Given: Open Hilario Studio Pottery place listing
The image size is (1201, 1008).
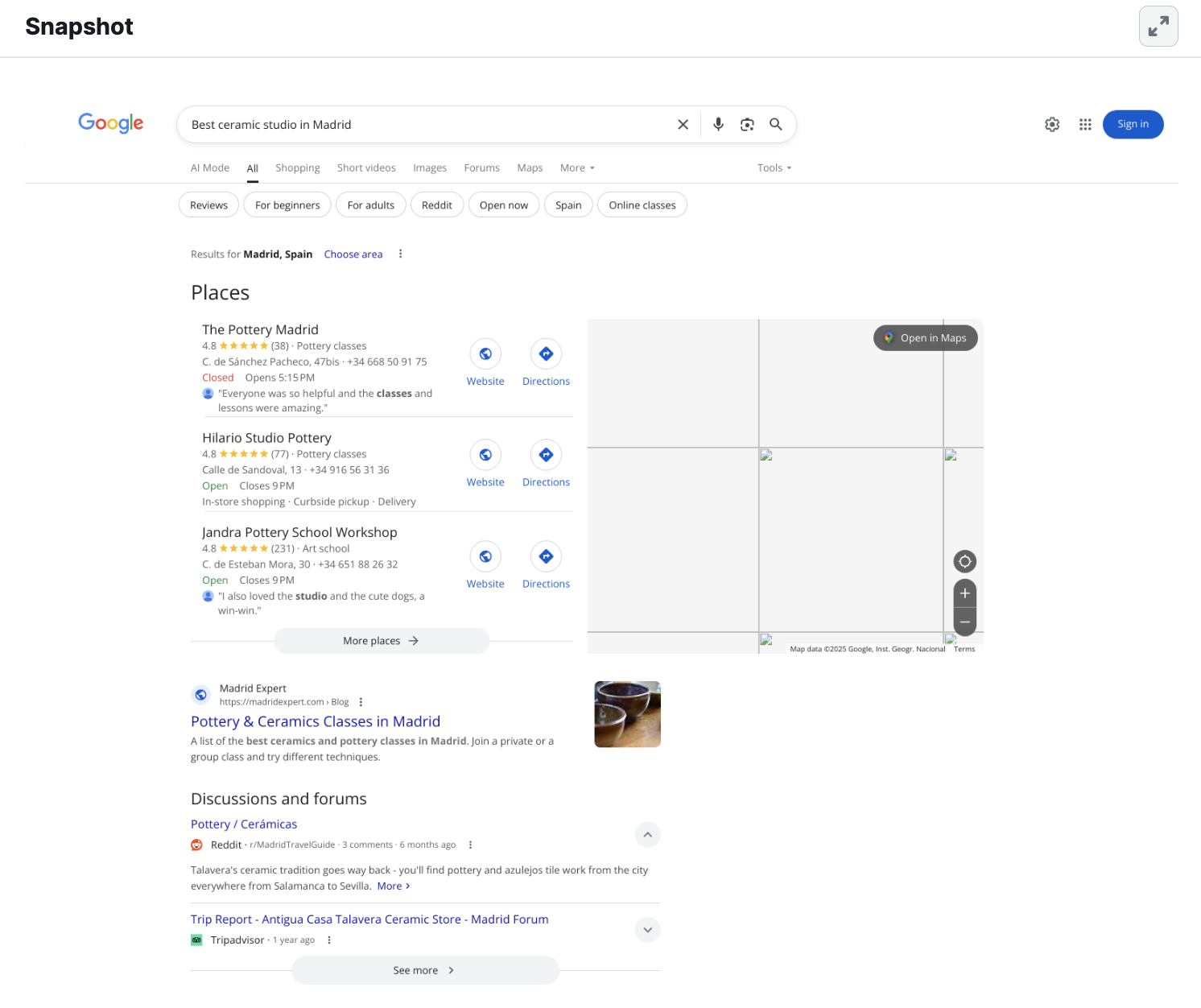Looking at the screenshot, I should coord(266,438).
